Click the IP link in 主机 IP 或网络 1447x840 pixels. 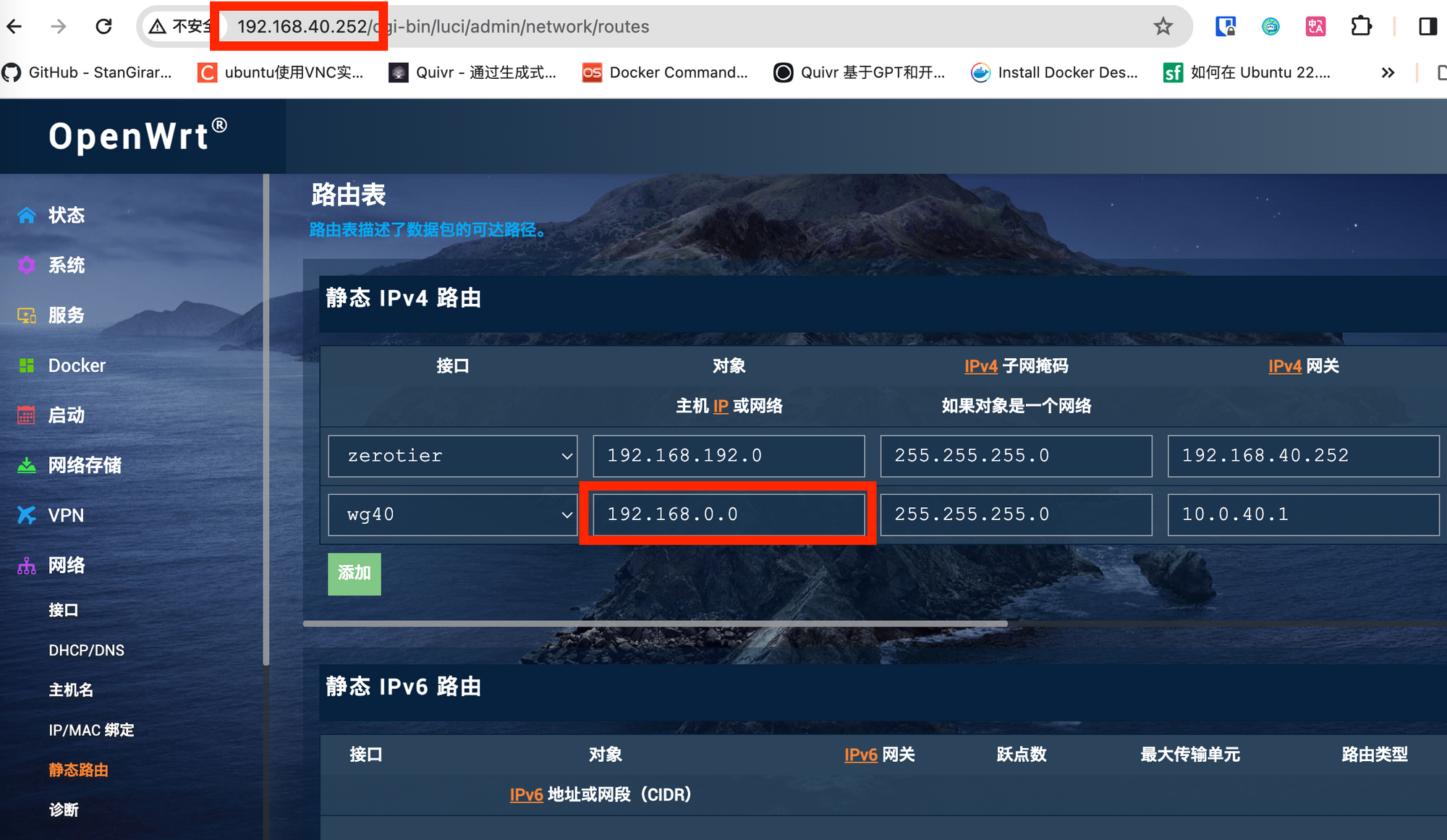pos(721,406)
